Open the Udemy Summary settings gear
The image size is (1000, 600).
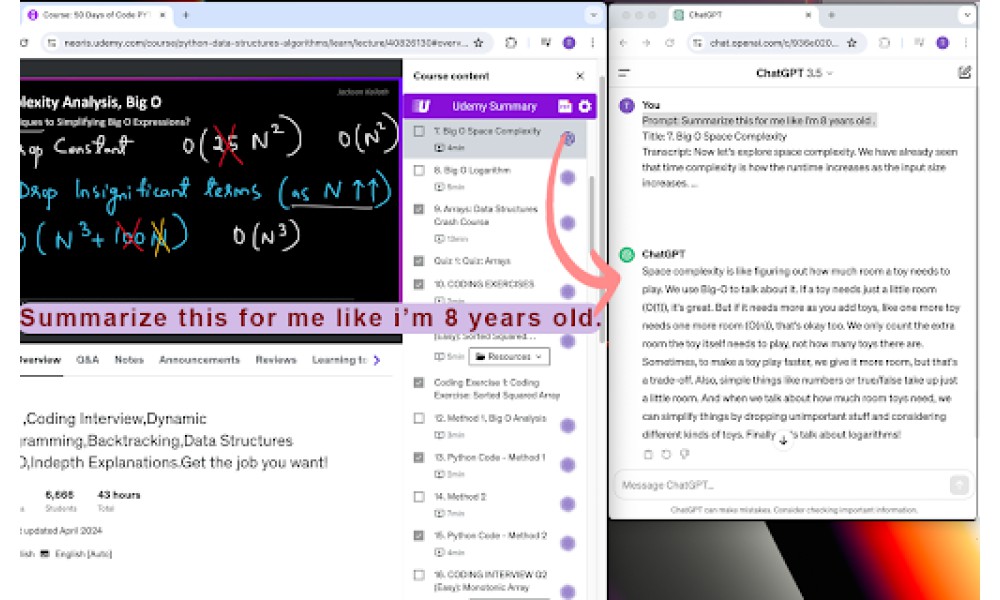[x=584, y=106]
